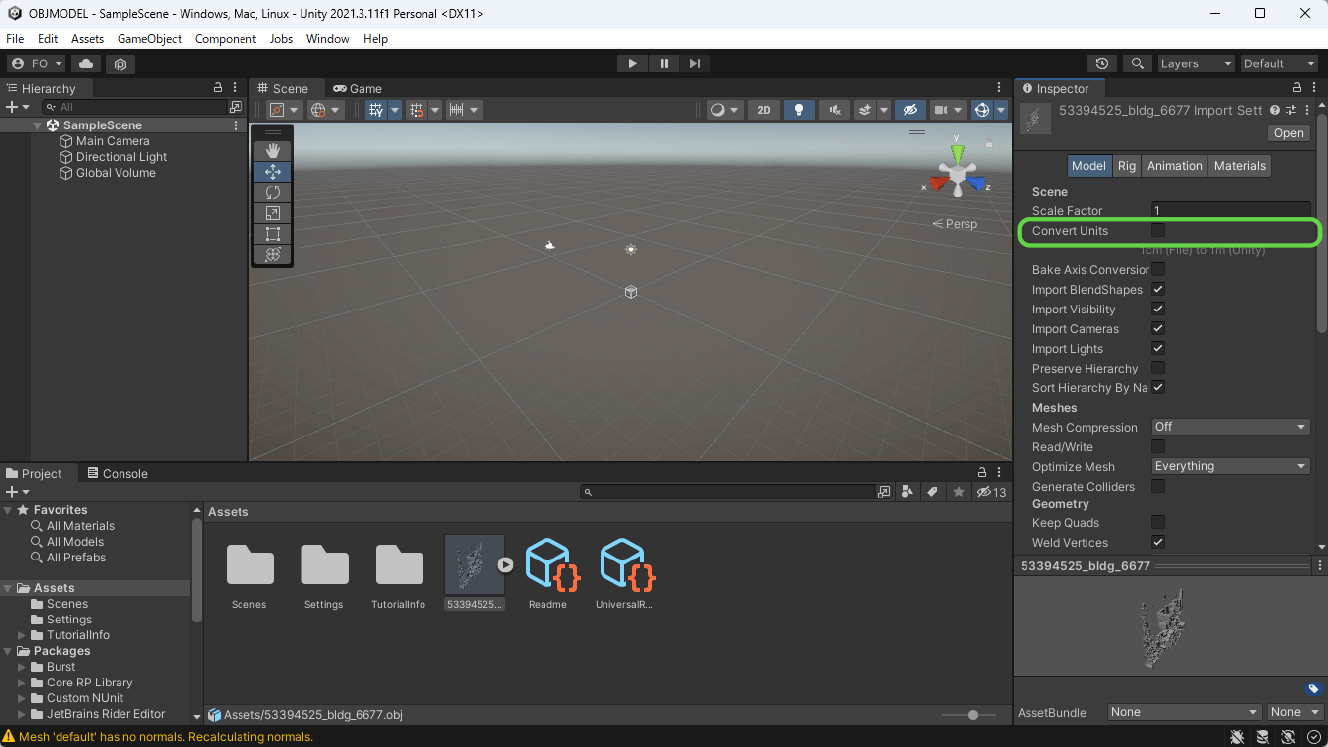The height and width of the screenshot is (747, 1328).
Task: Toggle the scene lighting bulb icon
Action: (799, 110)
